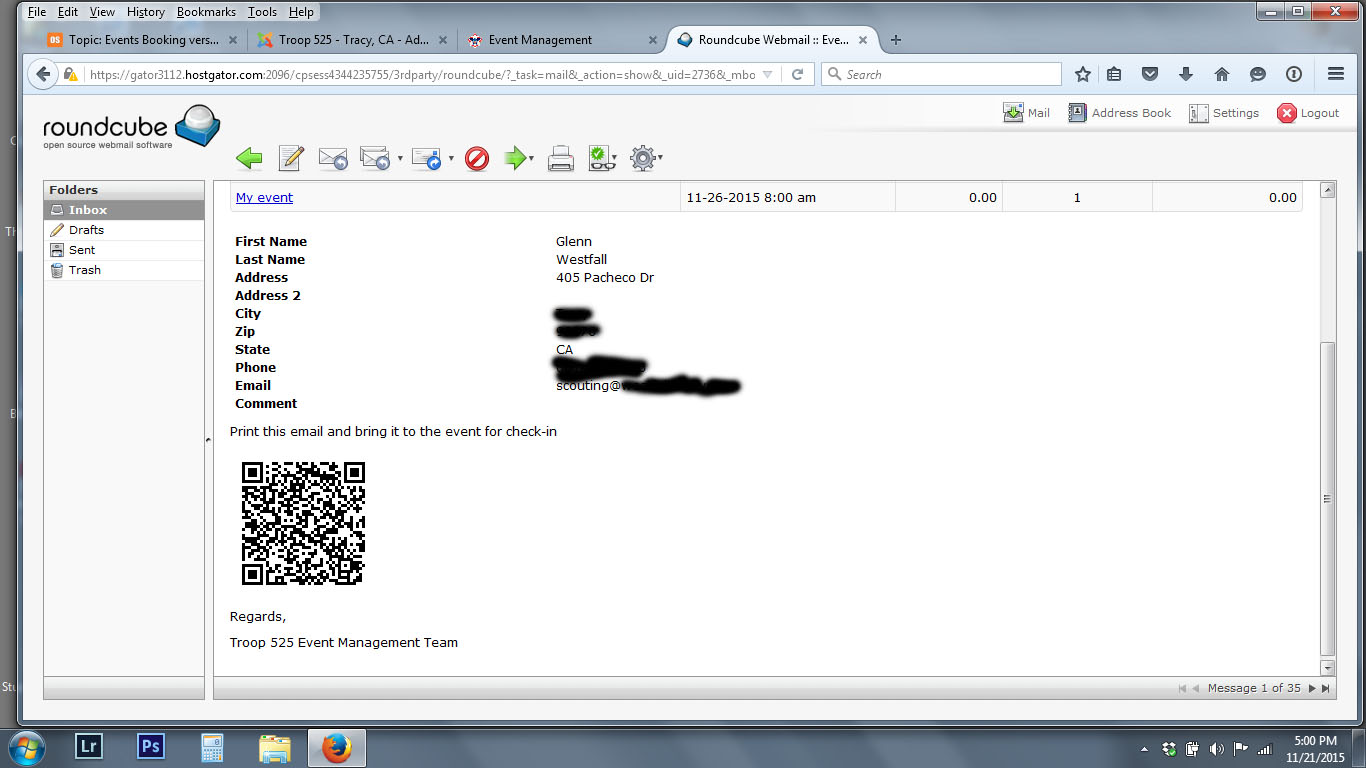The height and width of the screenshot is (768, 1366).
Task: Open the Address Book
Action: [x=1120, y=113]
